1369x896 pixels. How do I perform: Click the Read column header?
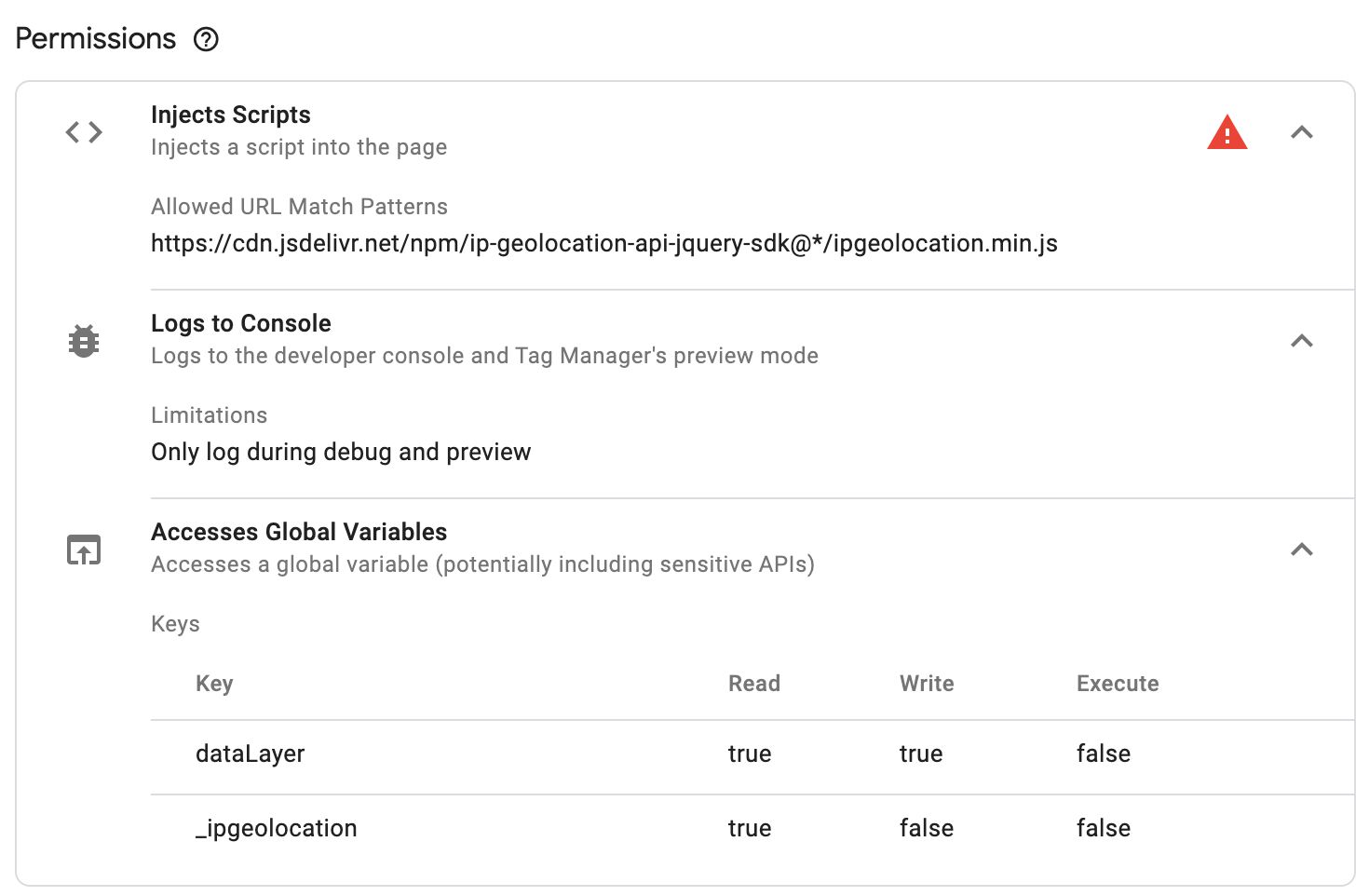tap(754, 684)
